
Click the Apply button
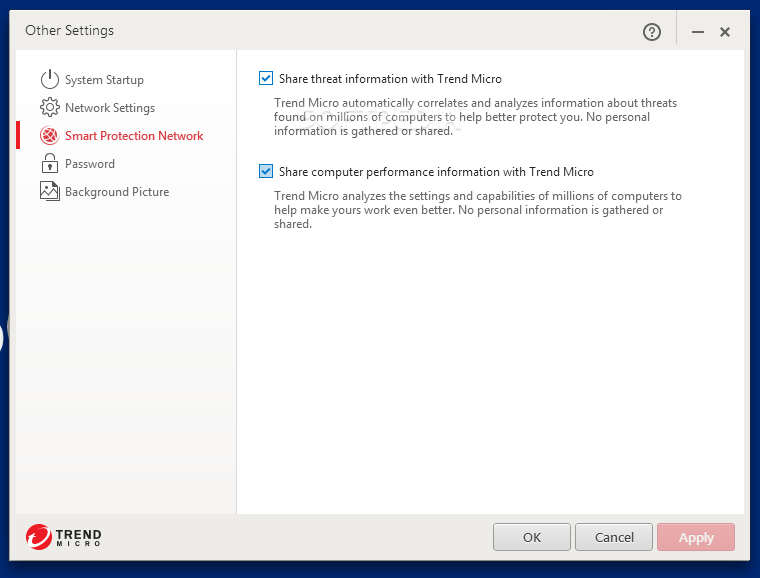(x=696, y=537)
